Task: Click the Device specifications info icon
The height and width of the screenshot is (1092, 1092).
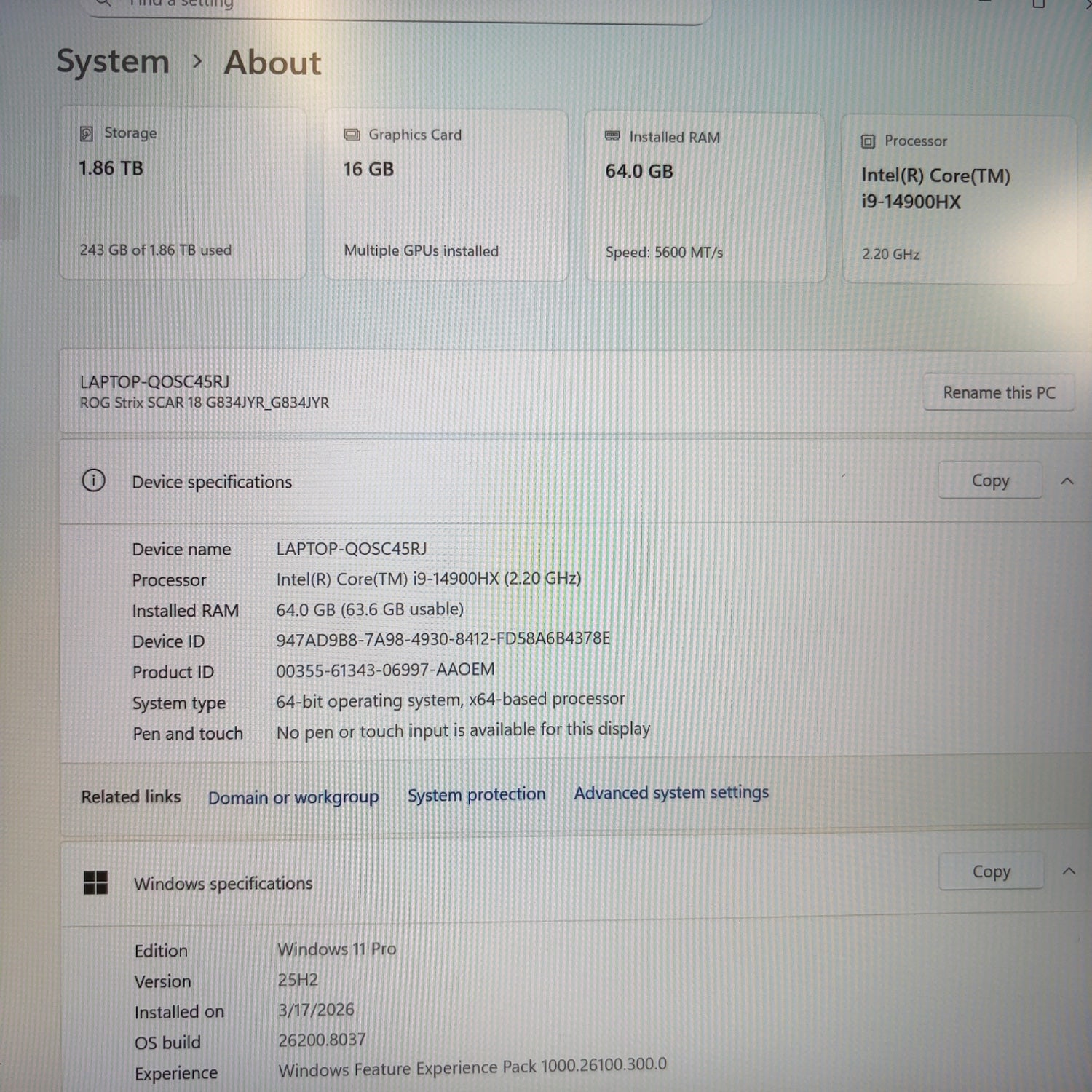Action: tap(93, 480)
